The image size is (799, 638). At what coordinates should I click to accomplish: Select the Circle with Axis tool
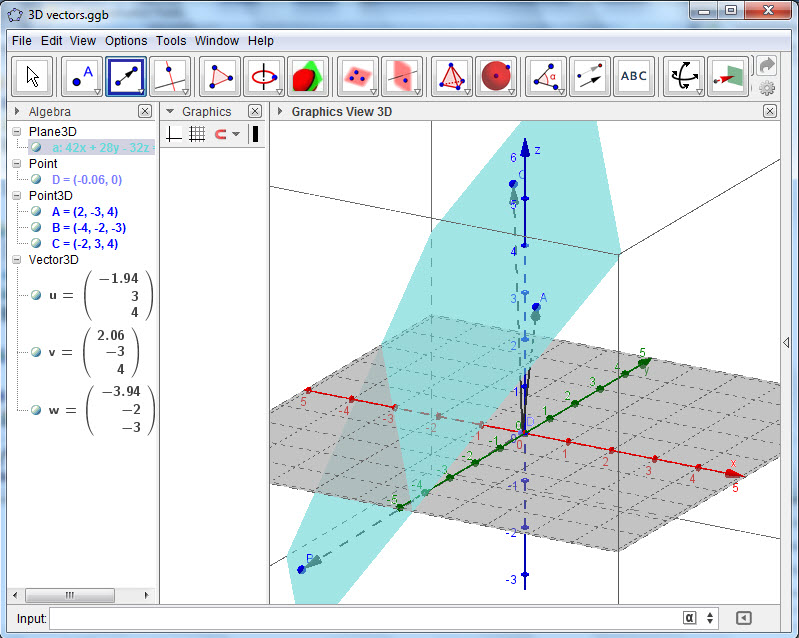coord(264,77)
